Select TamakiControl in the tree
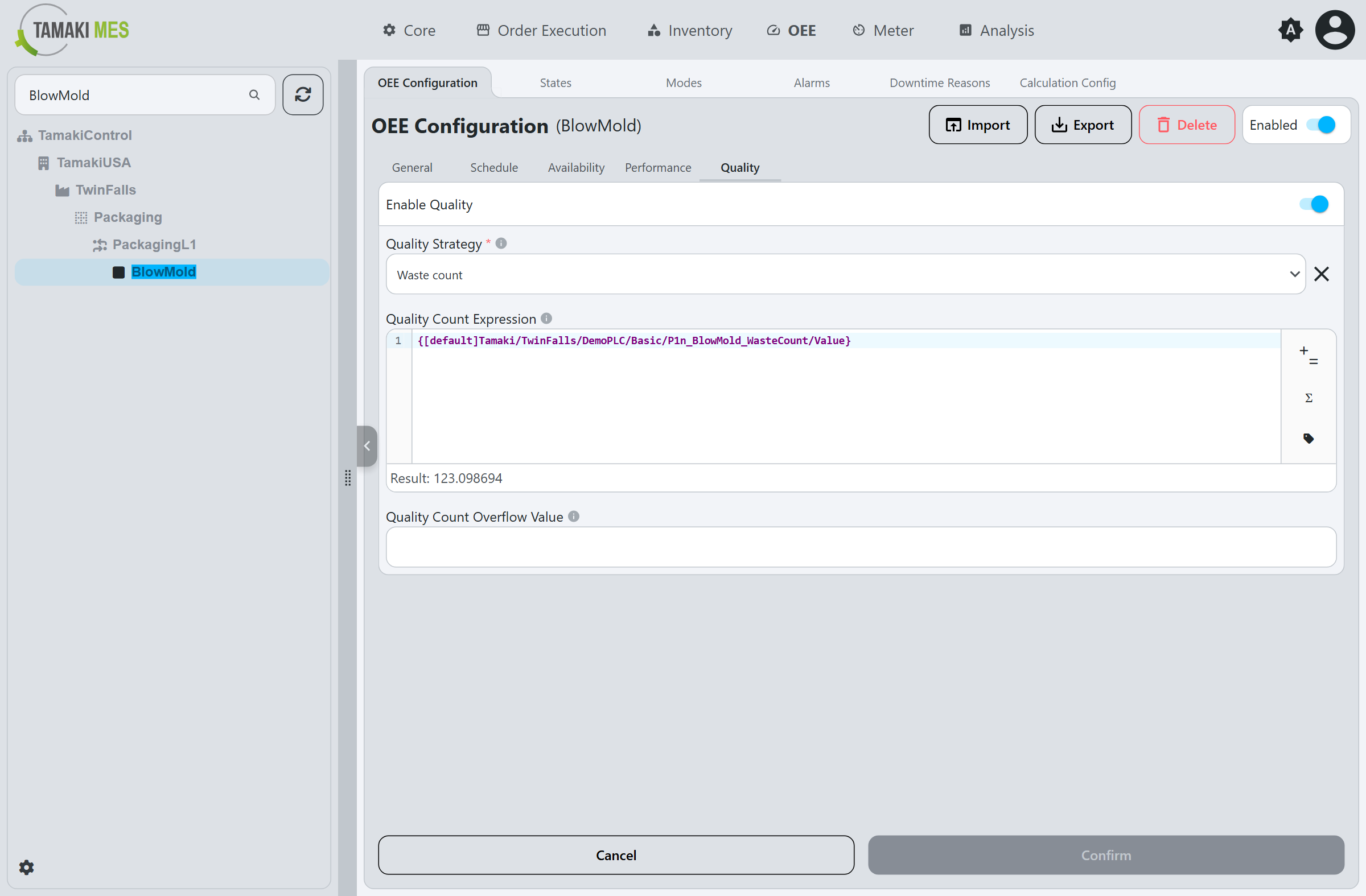This screenshot has height=896, width=1366. [85, 135]
